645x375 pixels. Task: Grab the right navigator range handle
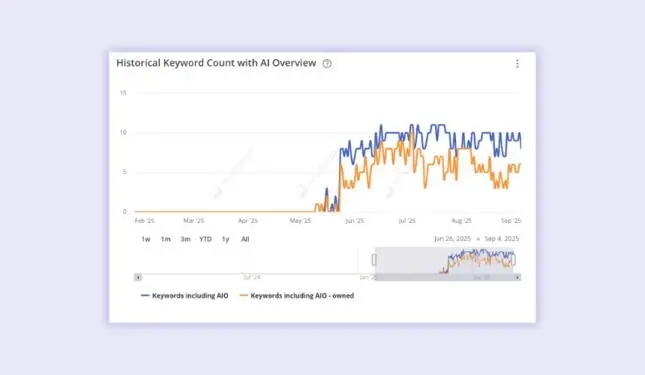pyautogui.click(x=513, y=260)
